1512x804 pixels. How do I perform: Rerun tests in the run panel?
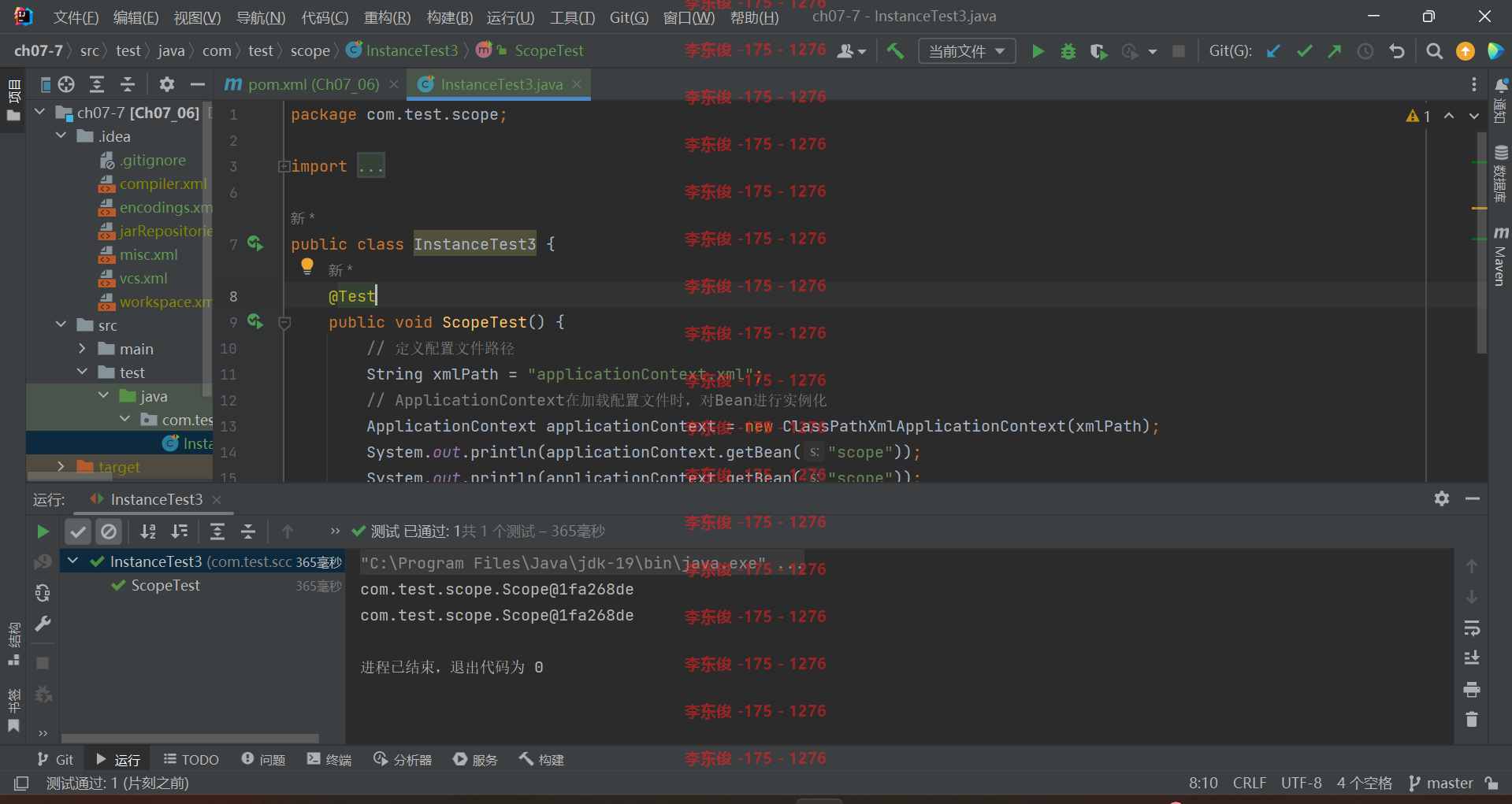(43, 532)
